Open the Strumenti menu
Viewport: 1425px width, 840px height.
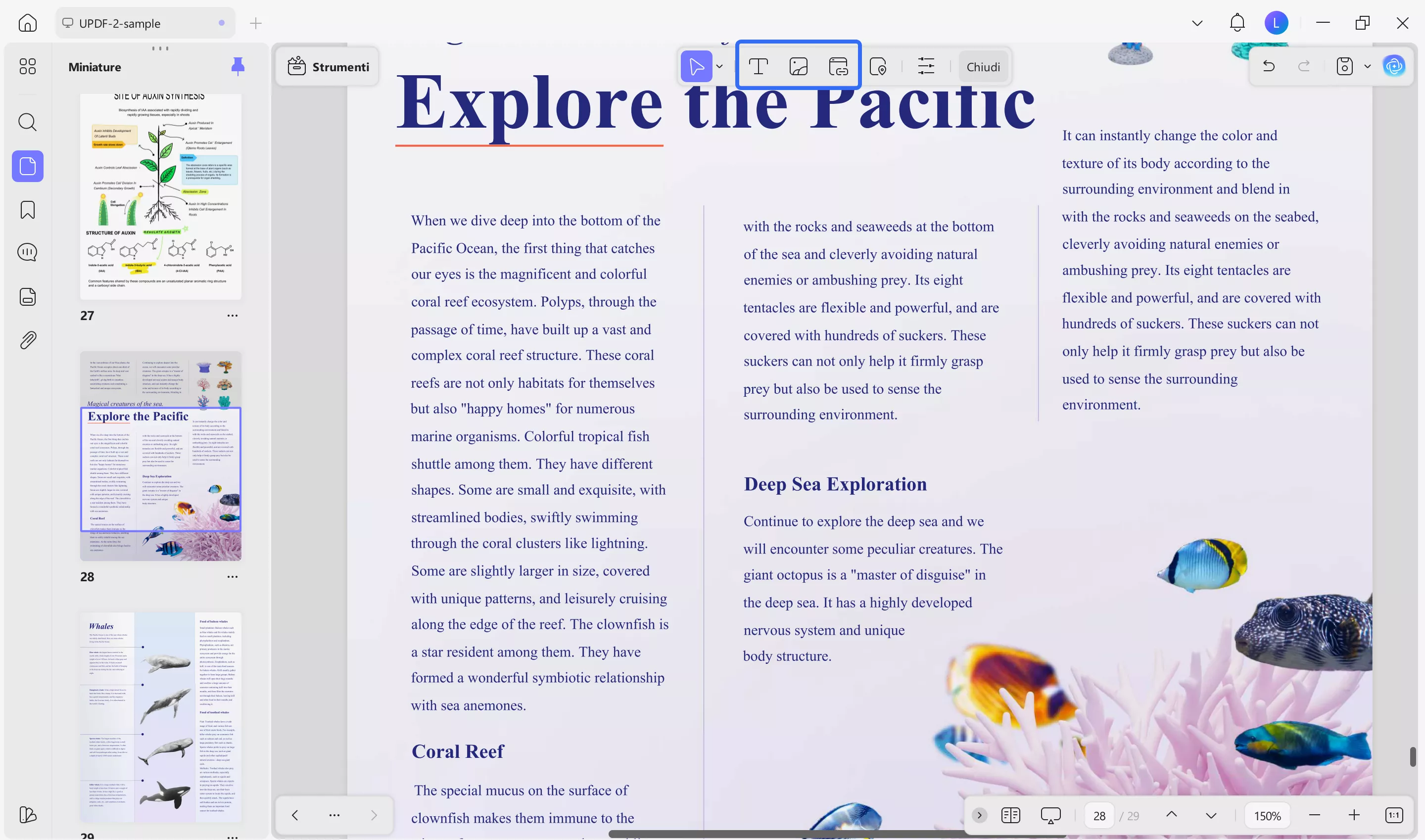(x=327, y=66)
